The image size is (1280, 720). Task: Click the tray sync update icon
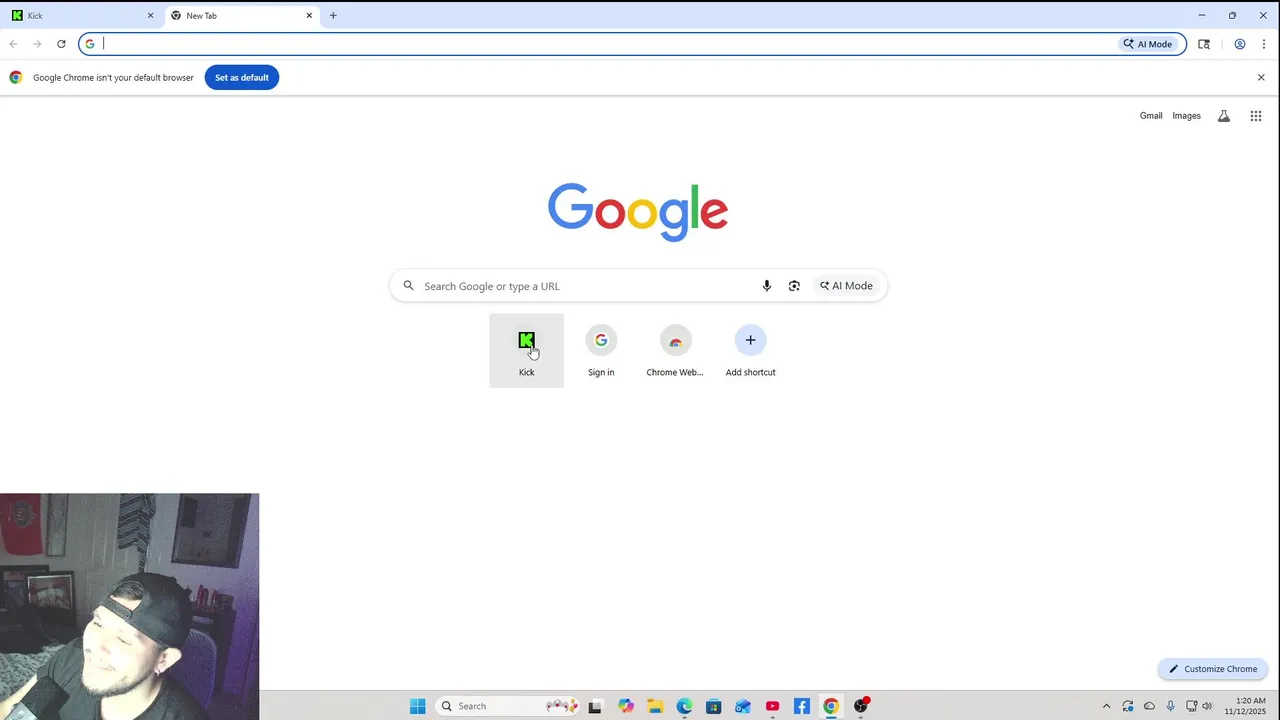(x=1128, y=706)
